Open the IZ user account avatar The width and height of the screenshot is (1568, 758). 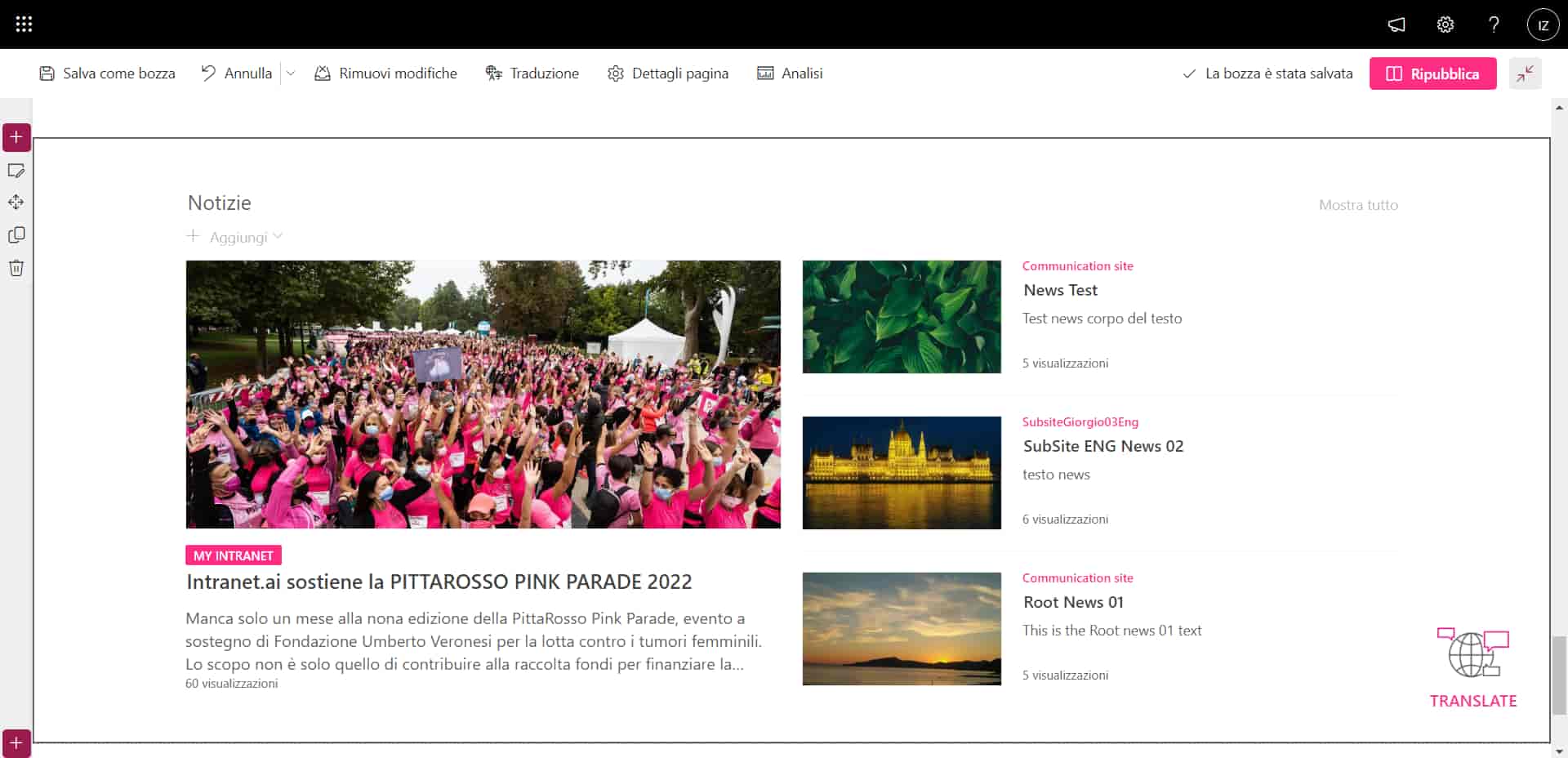click(x=1543, y=25)
